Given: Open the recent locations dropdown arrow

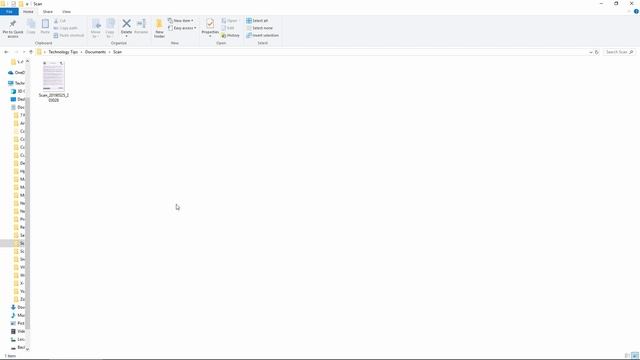Looking at the screenshot, I should [24, 52].
